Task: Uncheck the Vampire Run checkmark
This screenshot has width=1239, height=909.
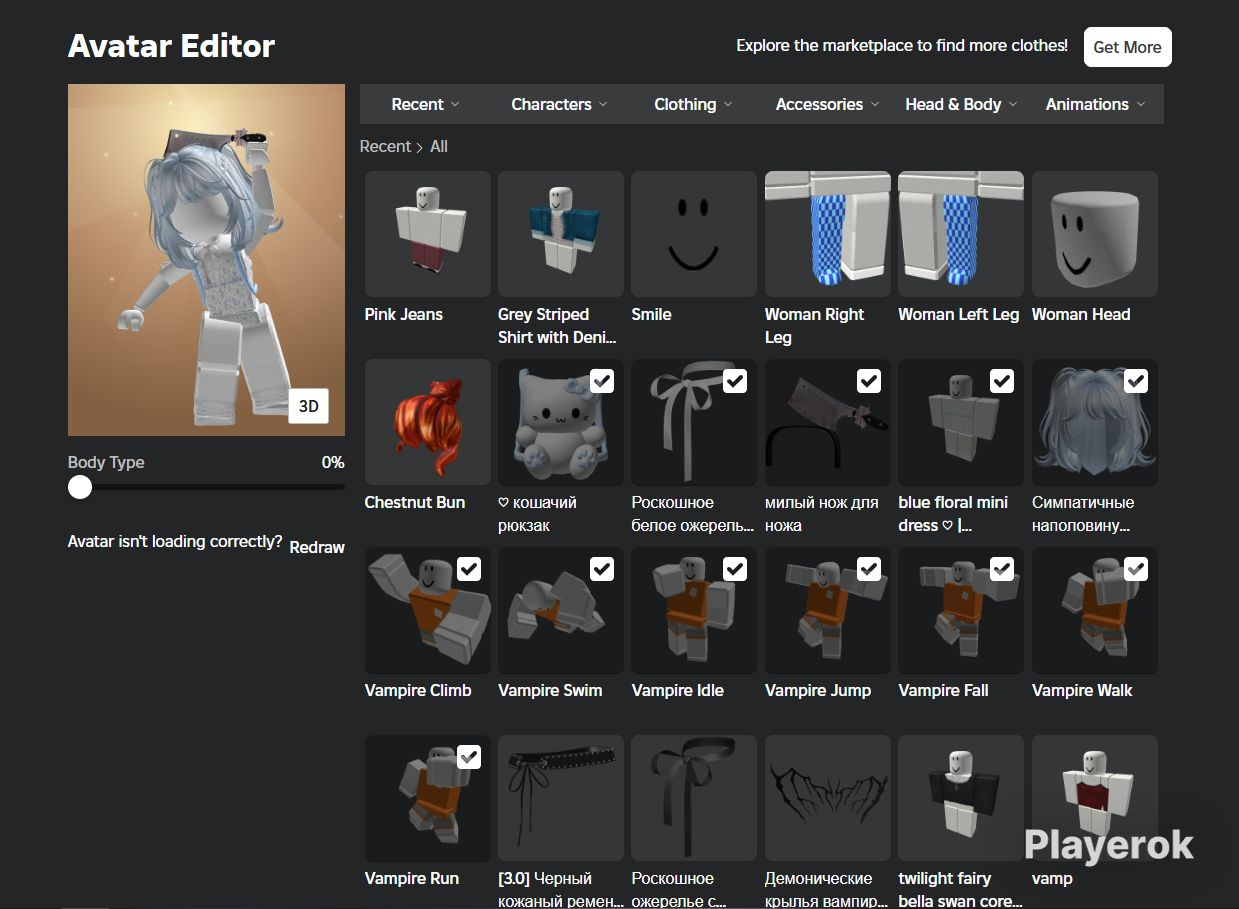Action: tap(469, 757)
